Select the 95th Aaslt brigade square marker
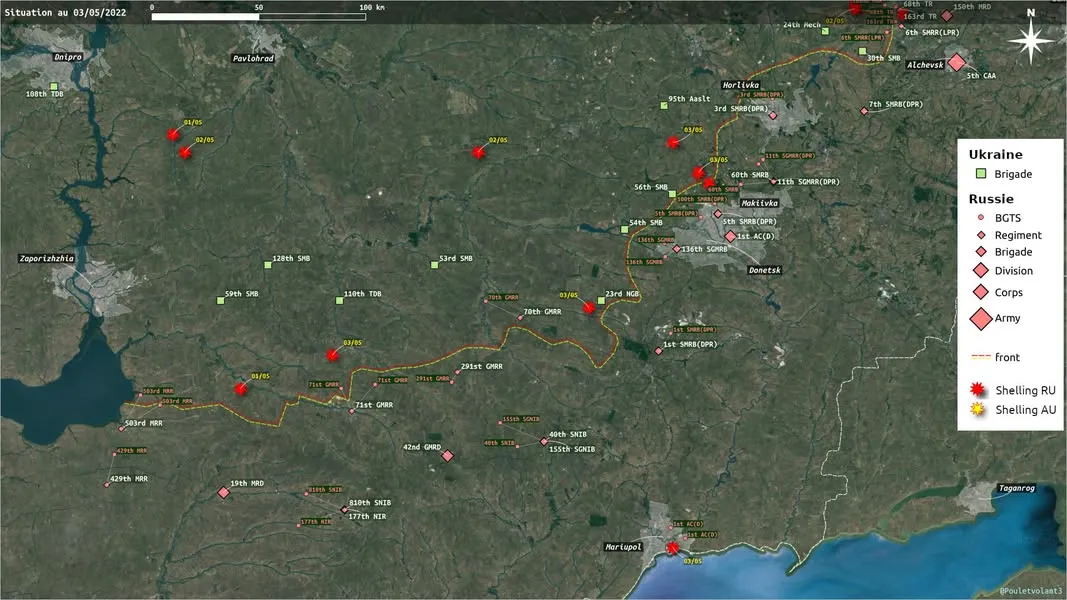The height and width of the screenshot is (600, 1067). [x=664, y=105]
